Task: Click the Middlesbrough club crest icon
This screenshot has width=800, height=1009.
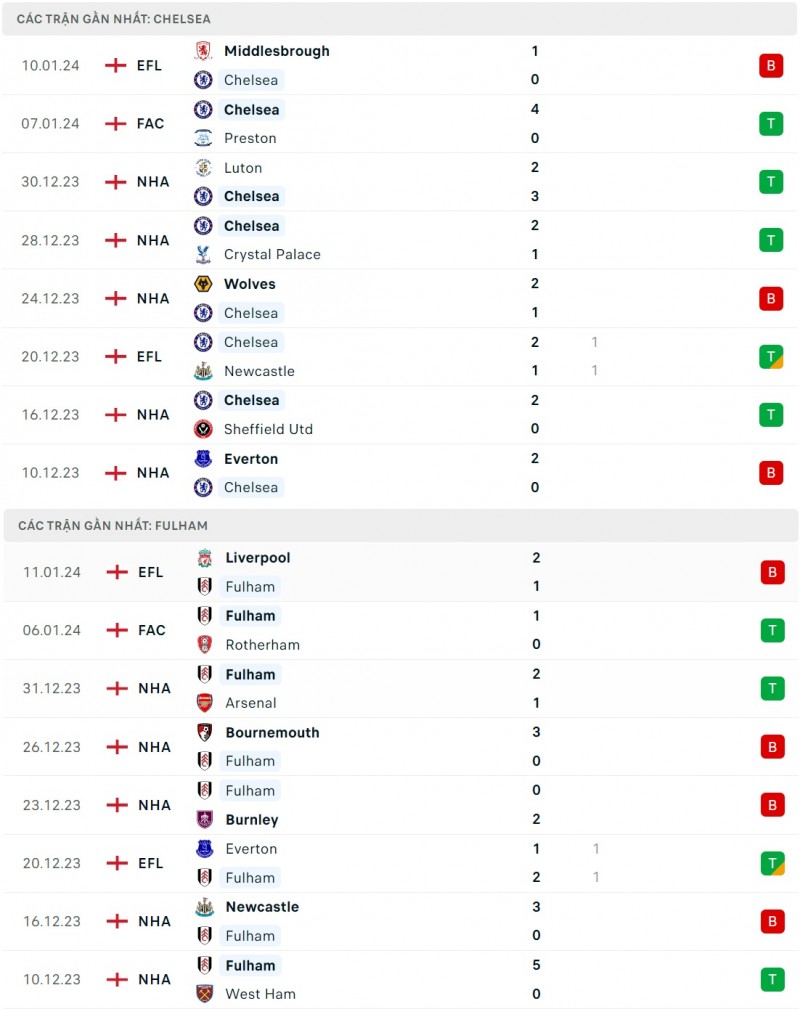Action: pos(203,51)
